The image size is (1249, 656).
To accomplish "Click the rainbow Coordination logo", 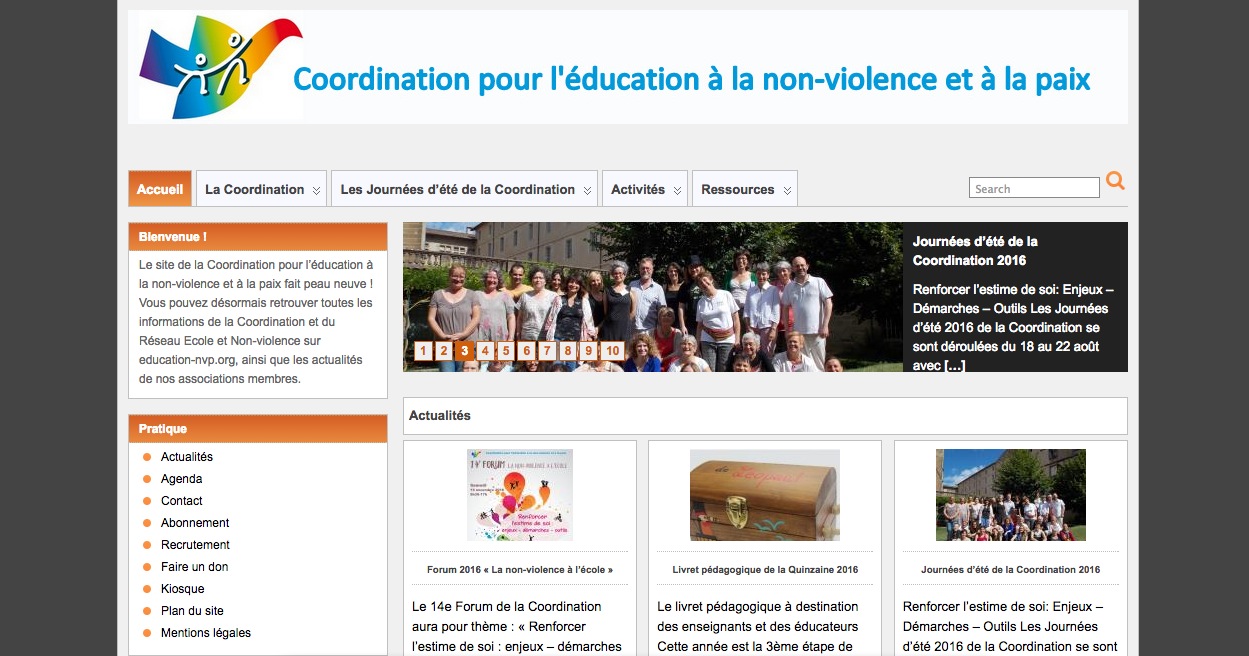I will [220, 68].
